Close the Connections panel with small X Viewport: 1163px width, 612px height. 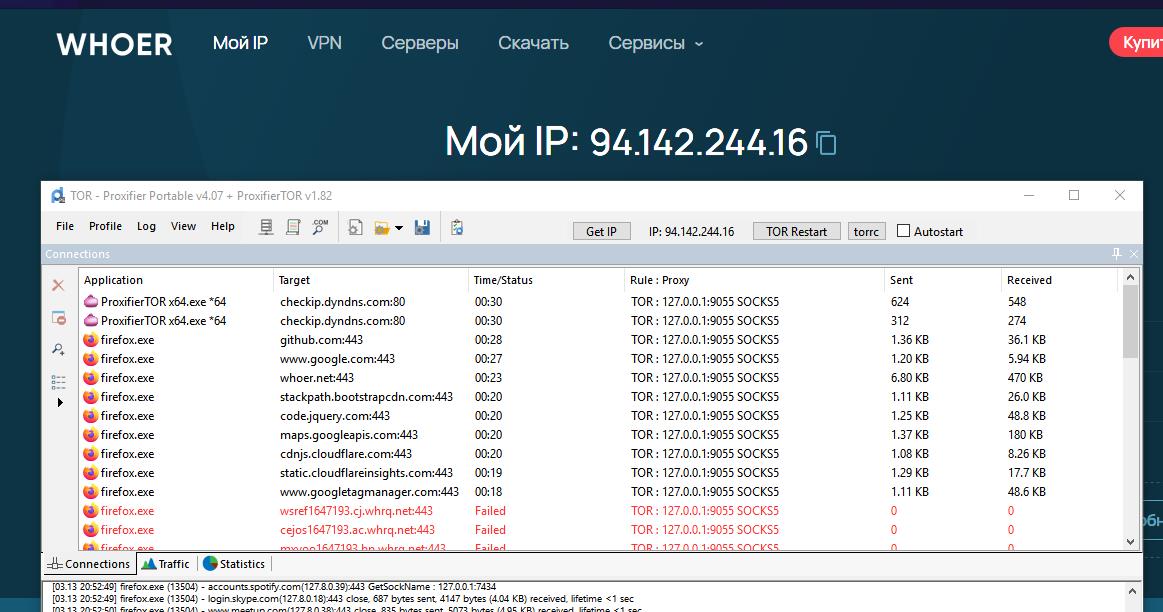pos(1133,254)
